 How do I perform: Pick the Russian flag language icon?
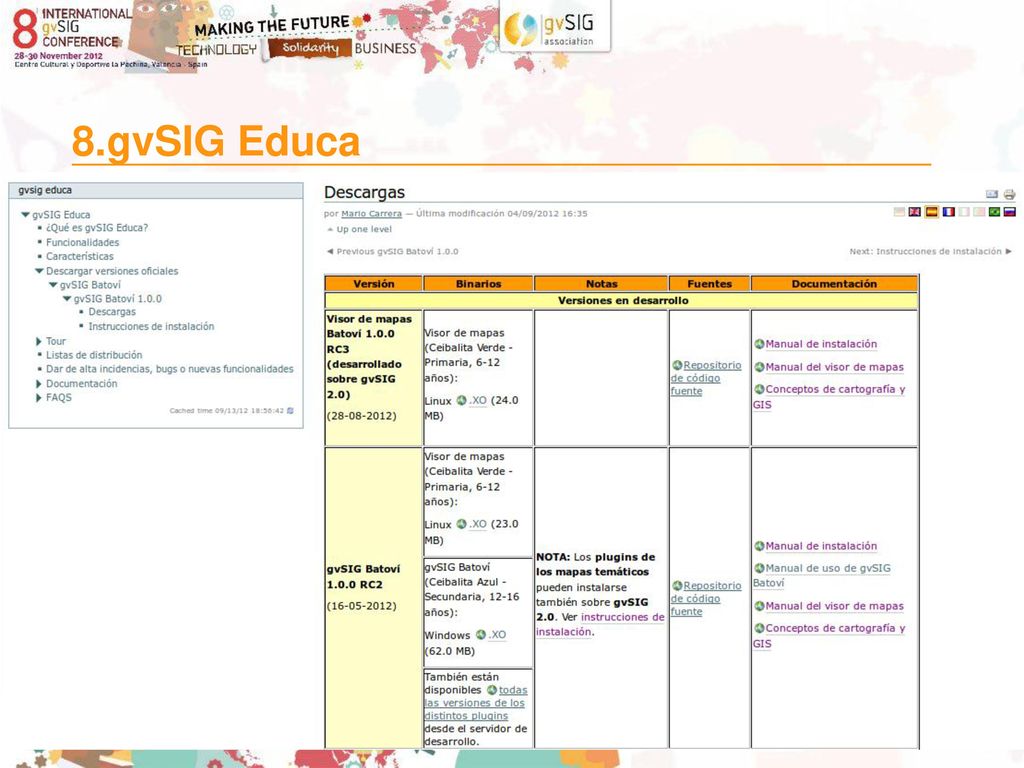pos(1010,212)
